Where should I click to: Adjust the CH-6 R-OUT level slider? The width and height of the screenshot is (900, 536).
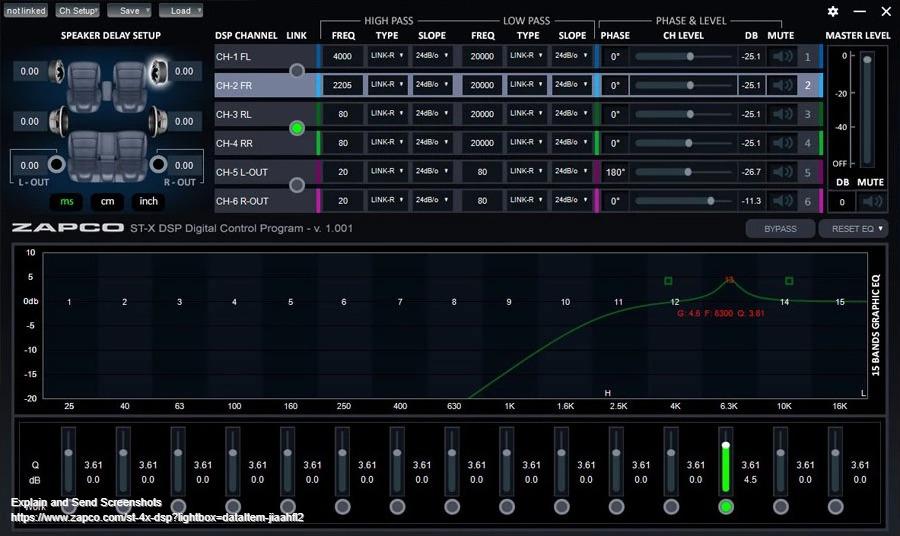point(710,201)
